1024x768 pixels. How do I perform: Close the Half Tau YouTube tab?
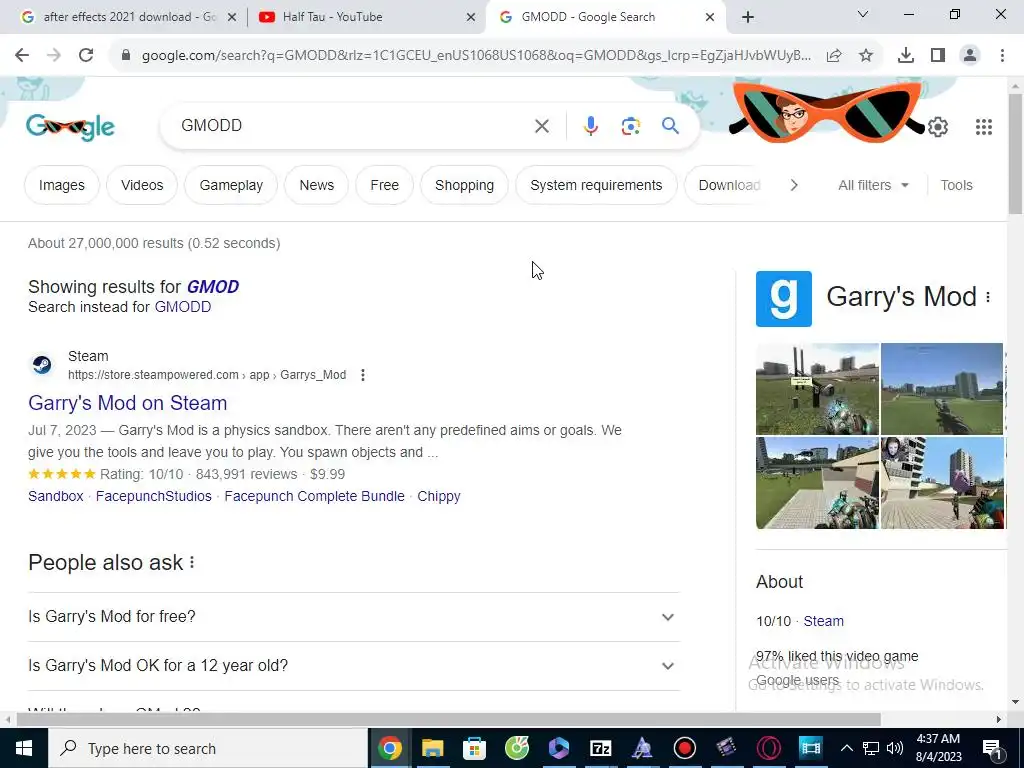(471, 17)
